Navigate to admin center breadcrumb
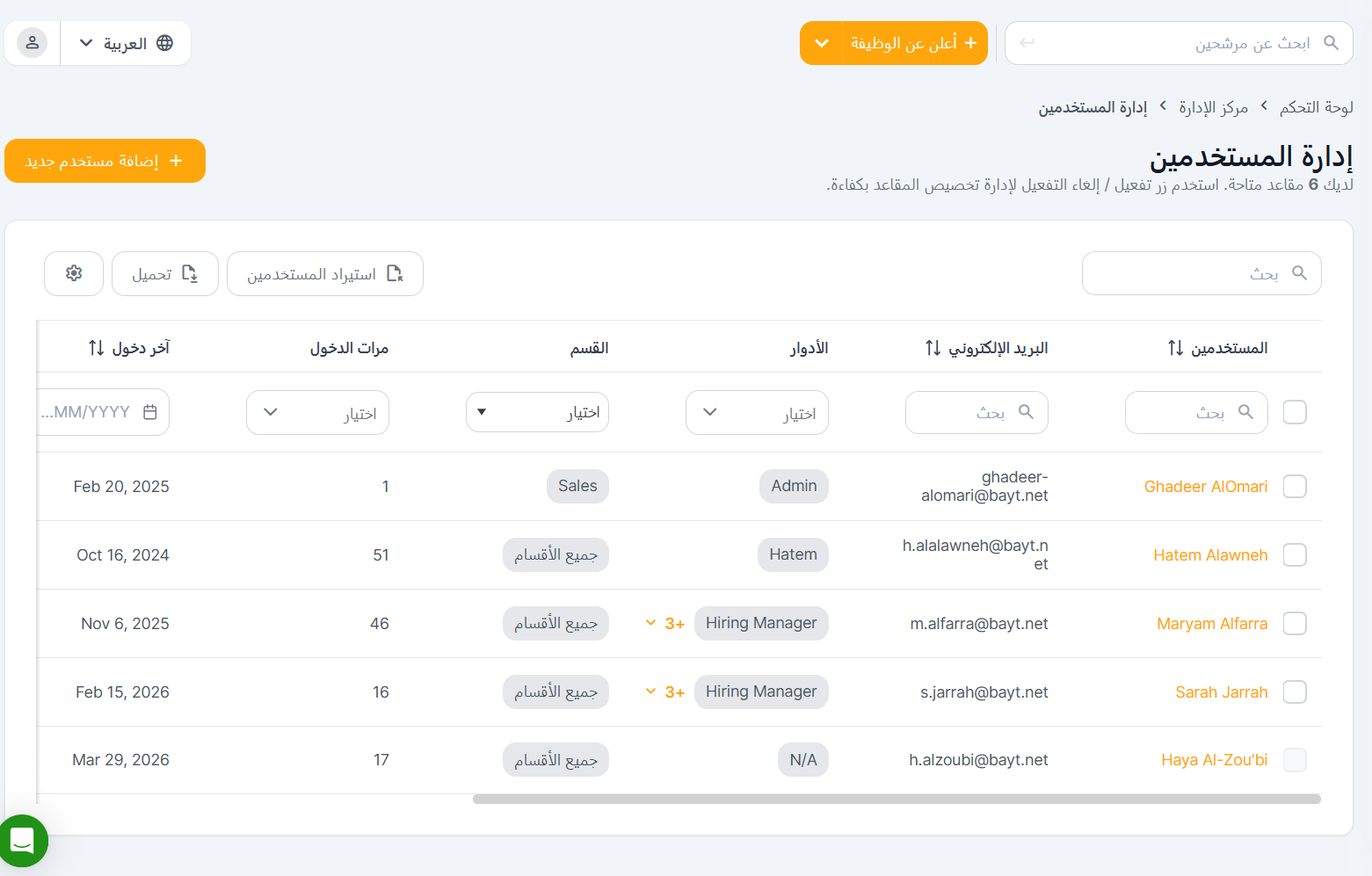Viewport: 1372px width, 876px height. coord(1213,107)
